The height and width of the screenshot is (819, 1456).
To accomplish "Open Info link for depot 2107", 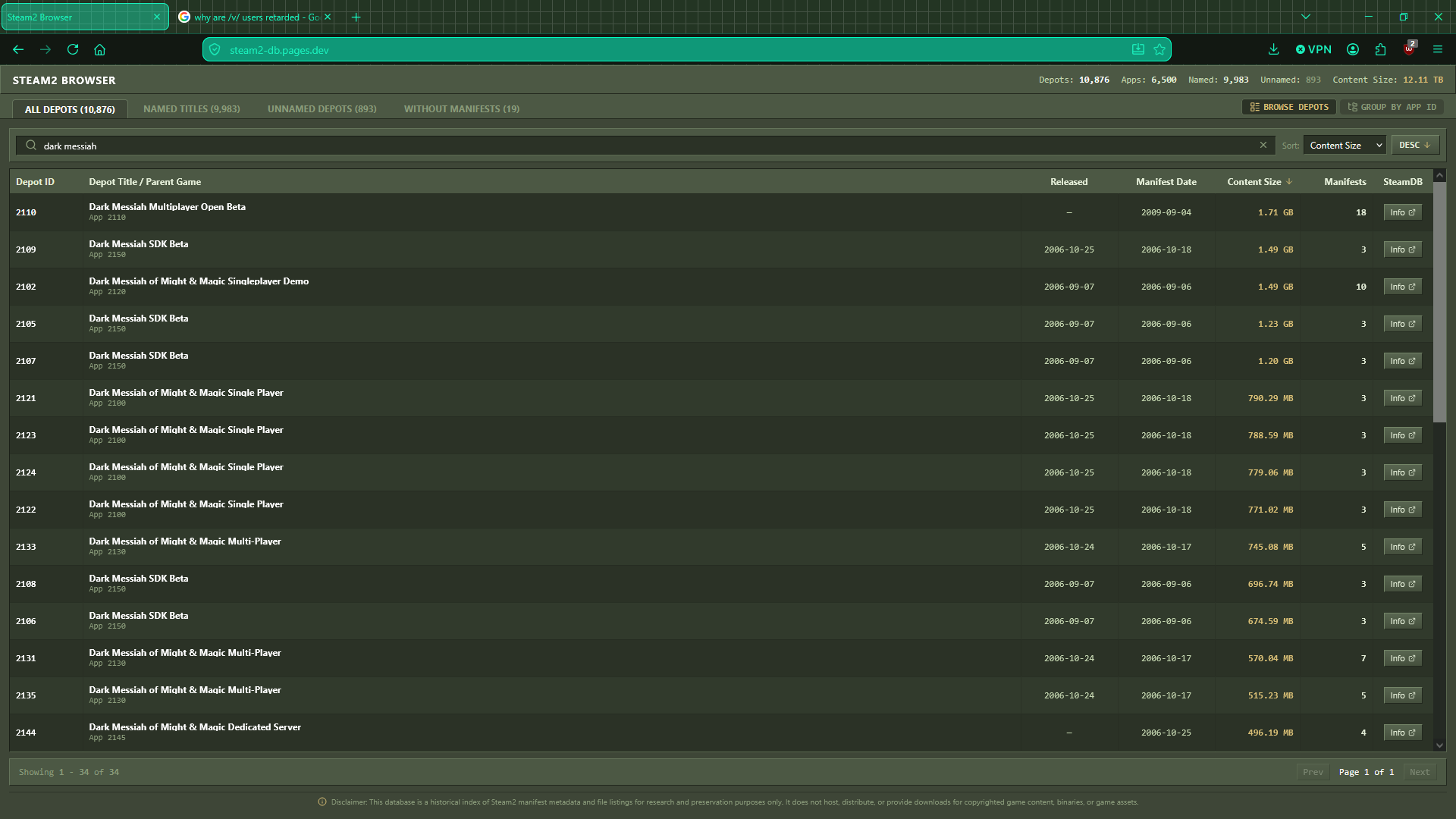I will (1402, 361).
